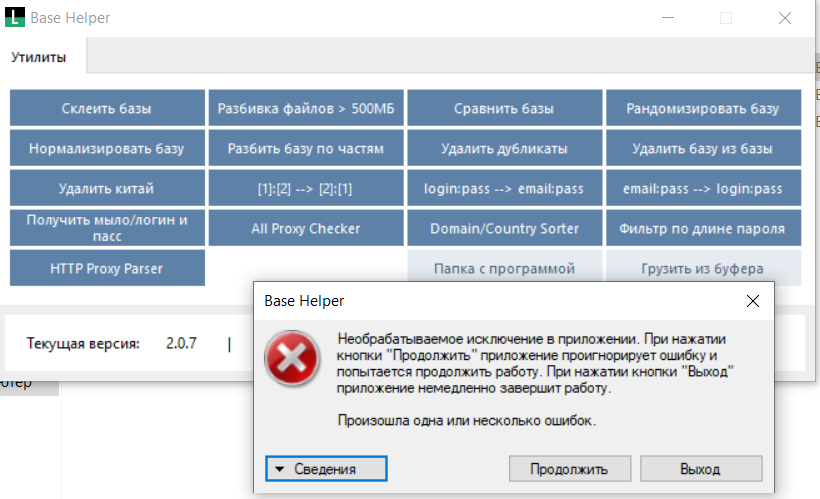
Task: Launch 'Удалить дубликаты' utility
Action: click(x=504, y=149)
